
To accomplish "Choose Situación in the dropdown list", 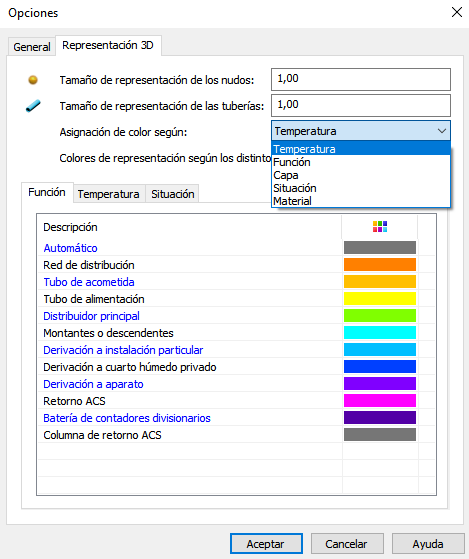I will [361, 188].
